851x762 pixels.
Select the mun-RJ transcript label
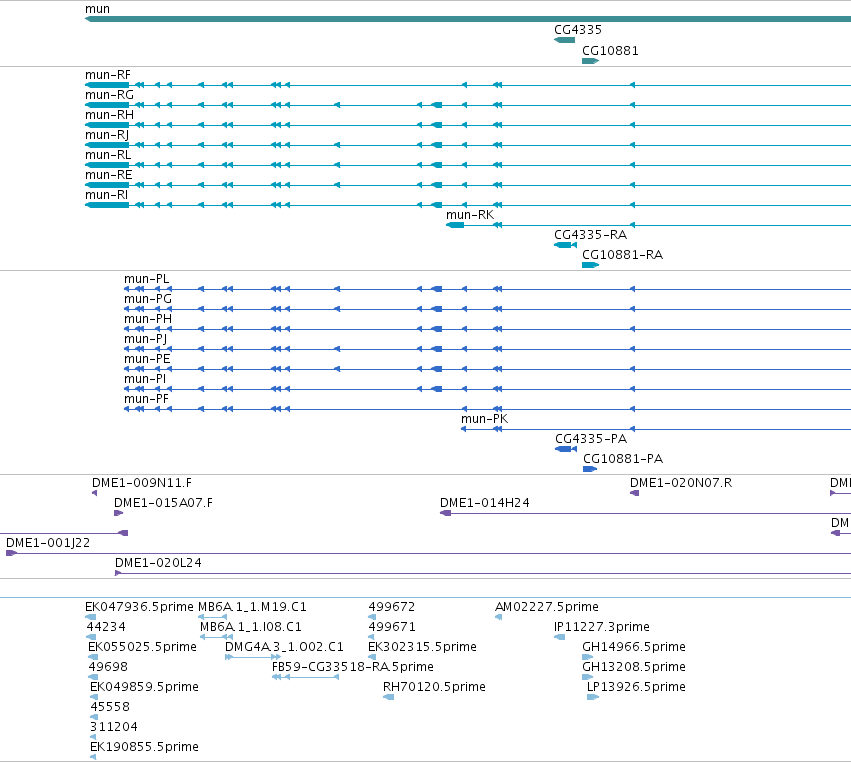click(107, 135)
